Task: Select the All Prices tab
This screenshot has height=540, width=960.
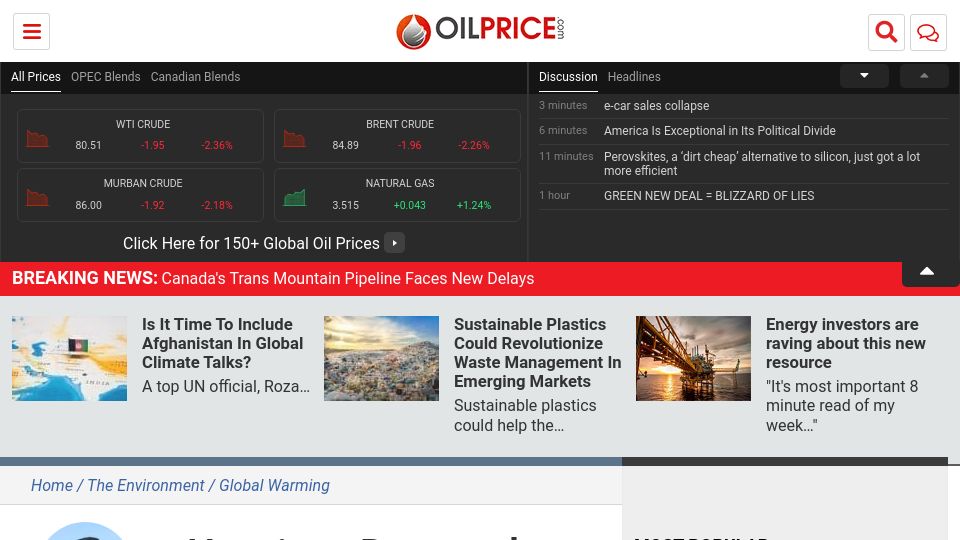Action: click(x=36, y=77)
